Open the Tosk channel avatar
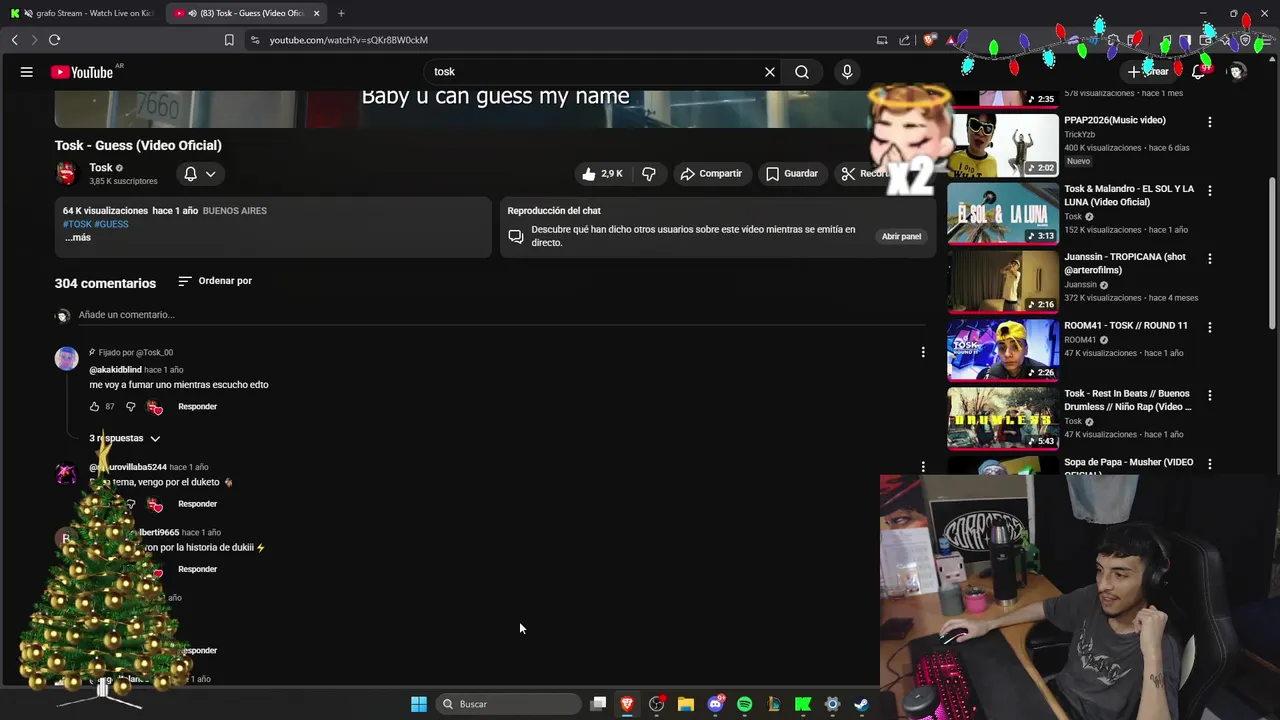1280x720 pixels. tap(66, 174)
